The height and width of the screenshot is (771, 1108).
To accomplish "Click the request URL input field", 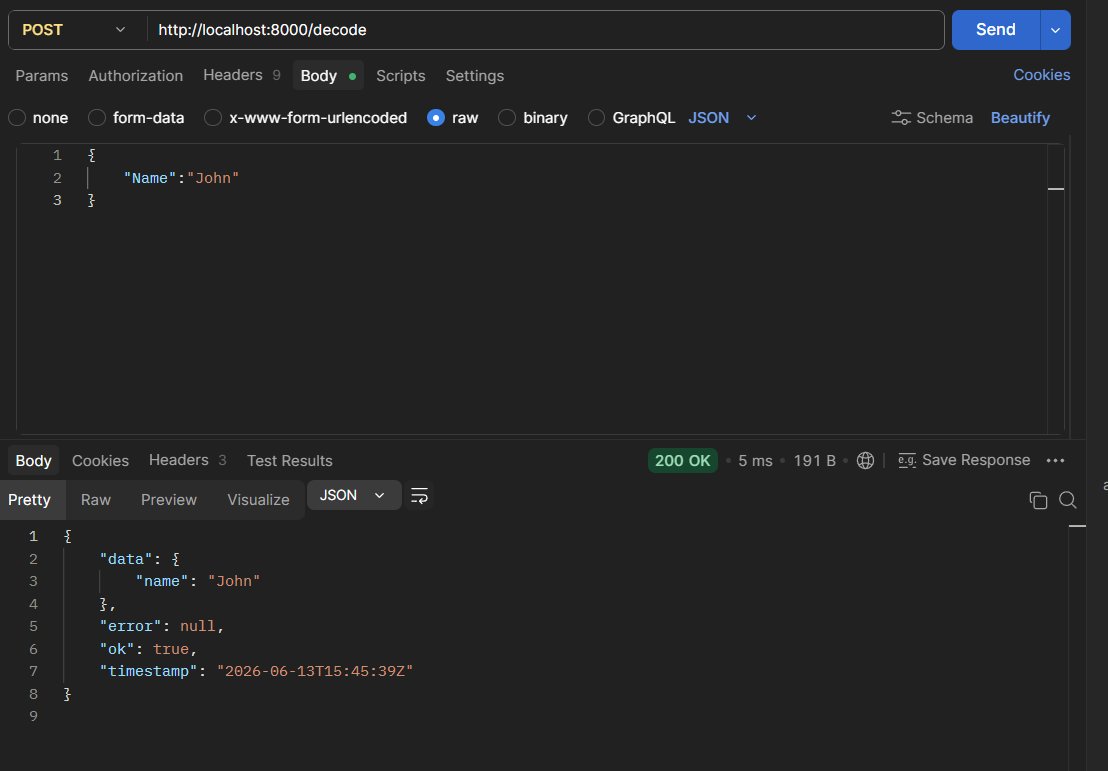I will tap(545, 30).
